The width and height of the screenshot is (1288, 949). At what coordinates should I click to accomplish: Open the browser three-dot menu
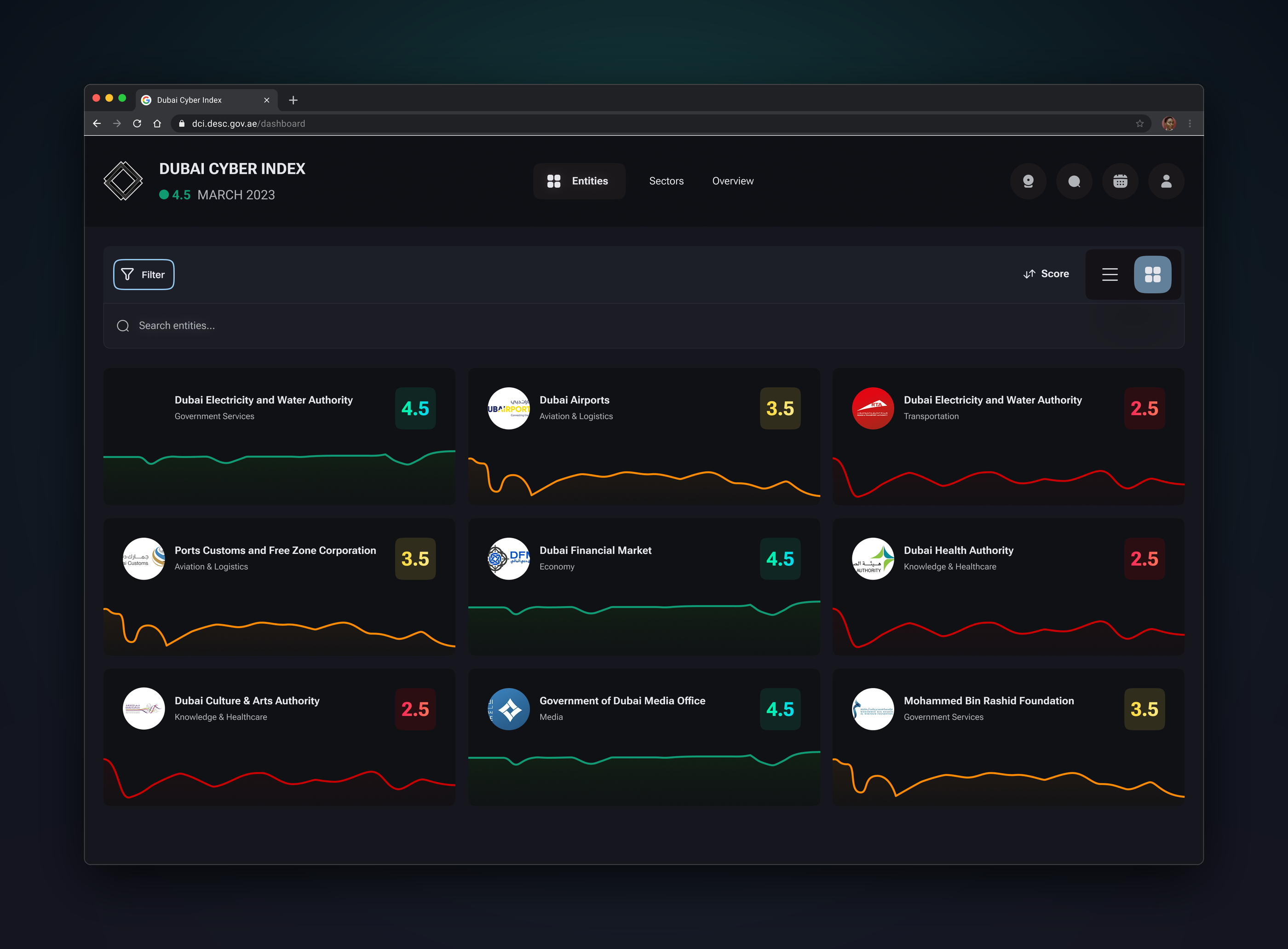coord(1190,123)
